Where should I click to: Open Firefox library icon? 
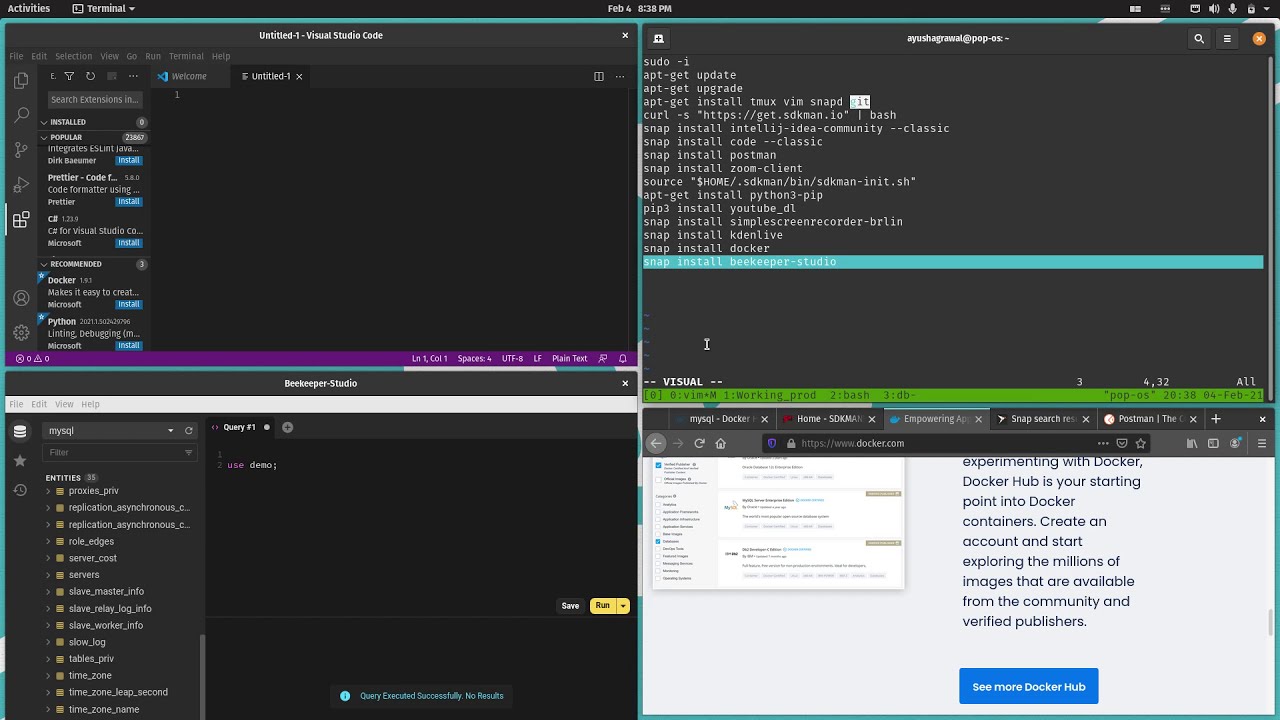1192,443
